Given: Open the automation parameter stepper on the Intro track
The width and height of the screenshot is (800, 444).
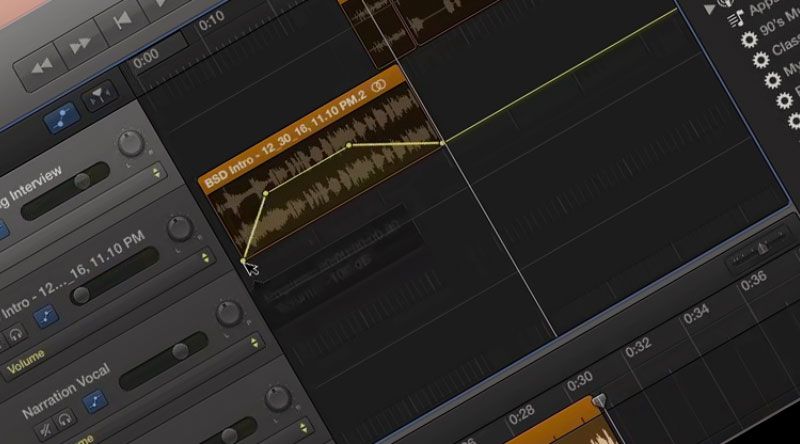Looking at the screenshot, I should (205, 258).
